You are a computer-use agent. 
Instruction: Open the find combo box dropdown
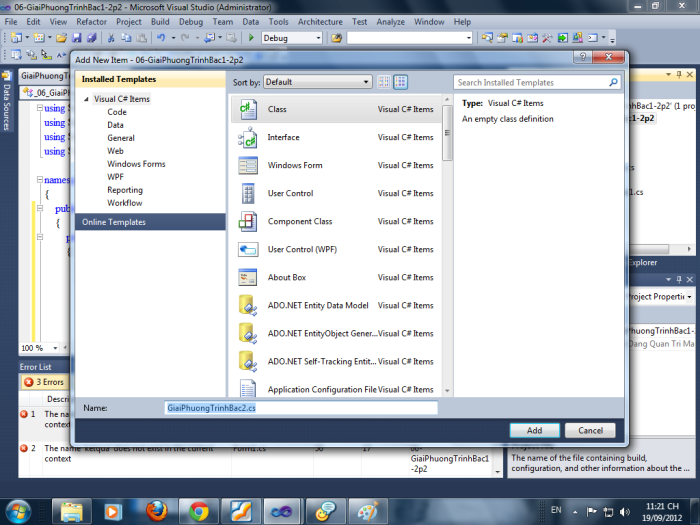point(469,38)
